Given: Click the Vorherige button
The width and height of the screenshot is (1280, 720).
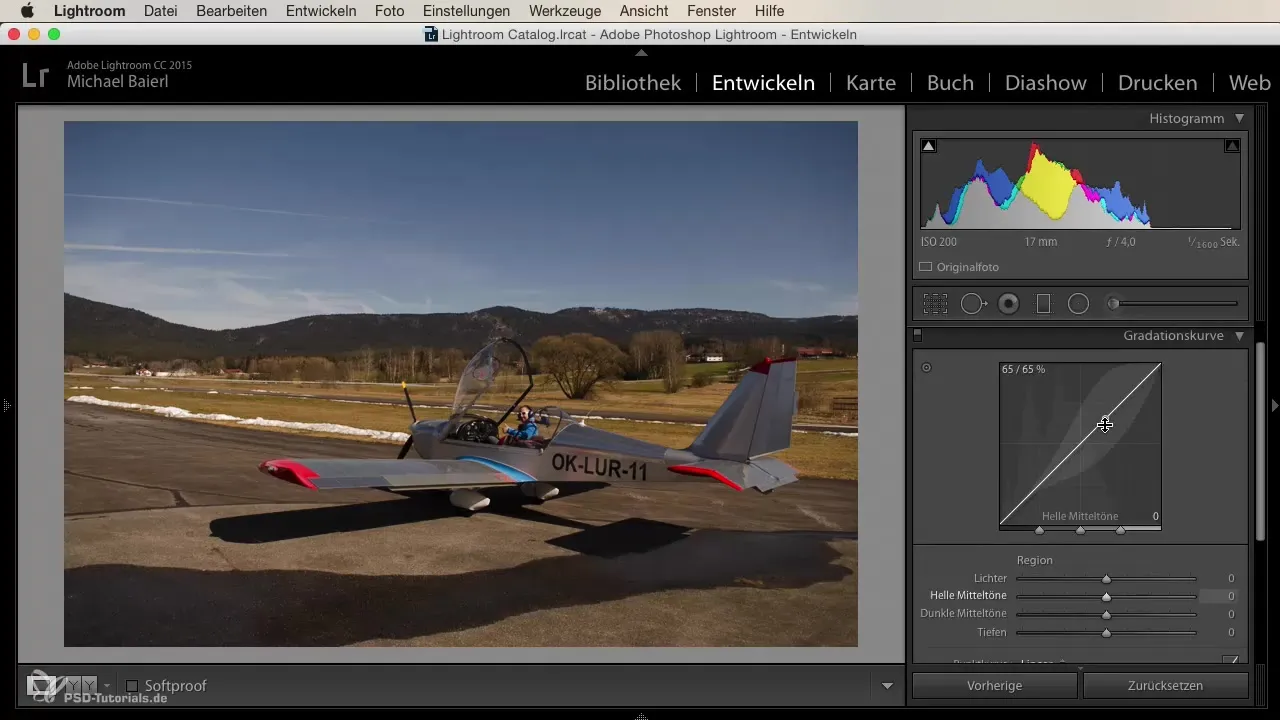Looking at the screenshot, I should tap(995, 686).
